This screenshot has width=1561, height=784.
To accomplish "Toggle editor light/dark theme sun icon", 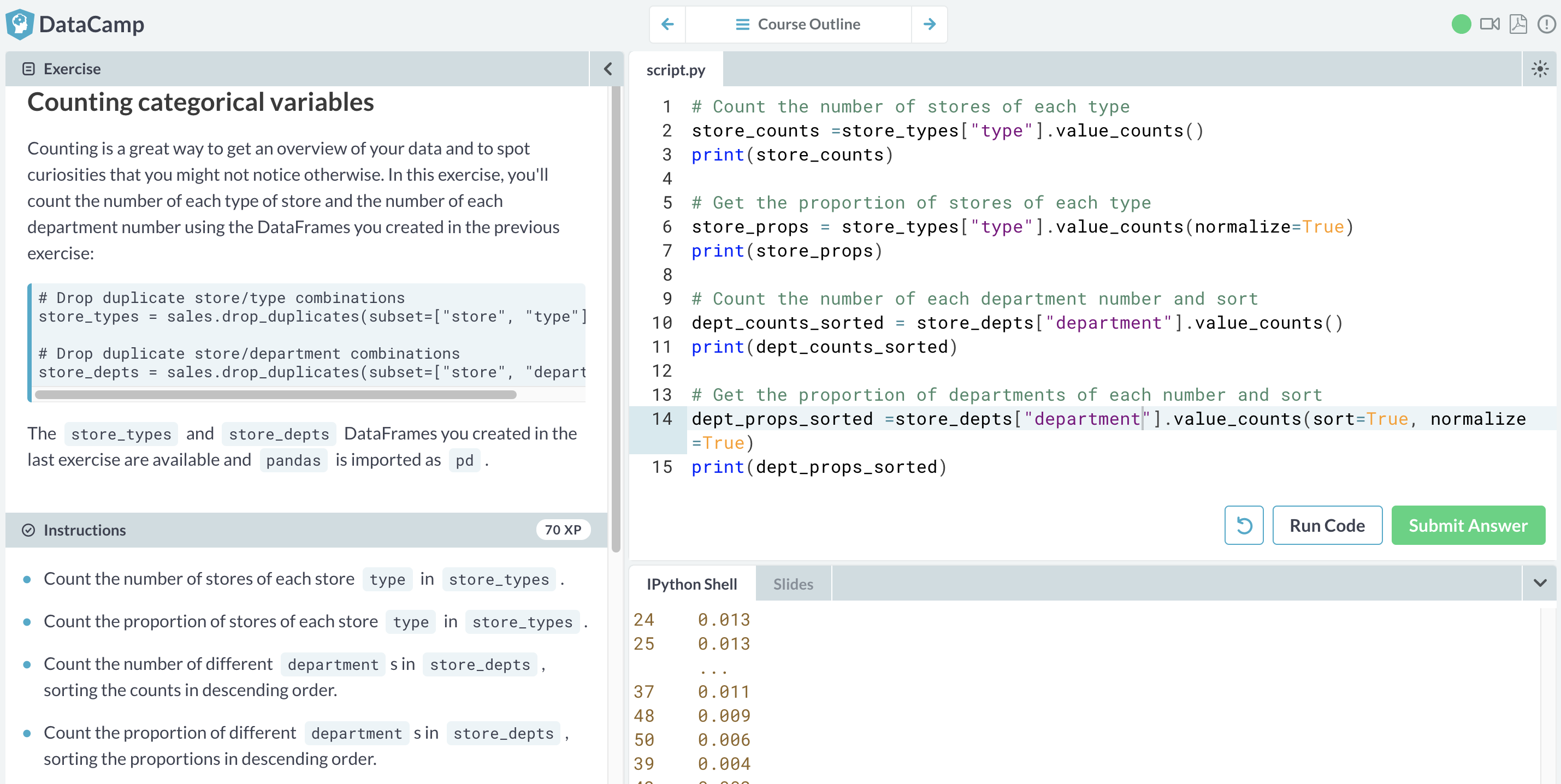I will tap(1540, 69).
